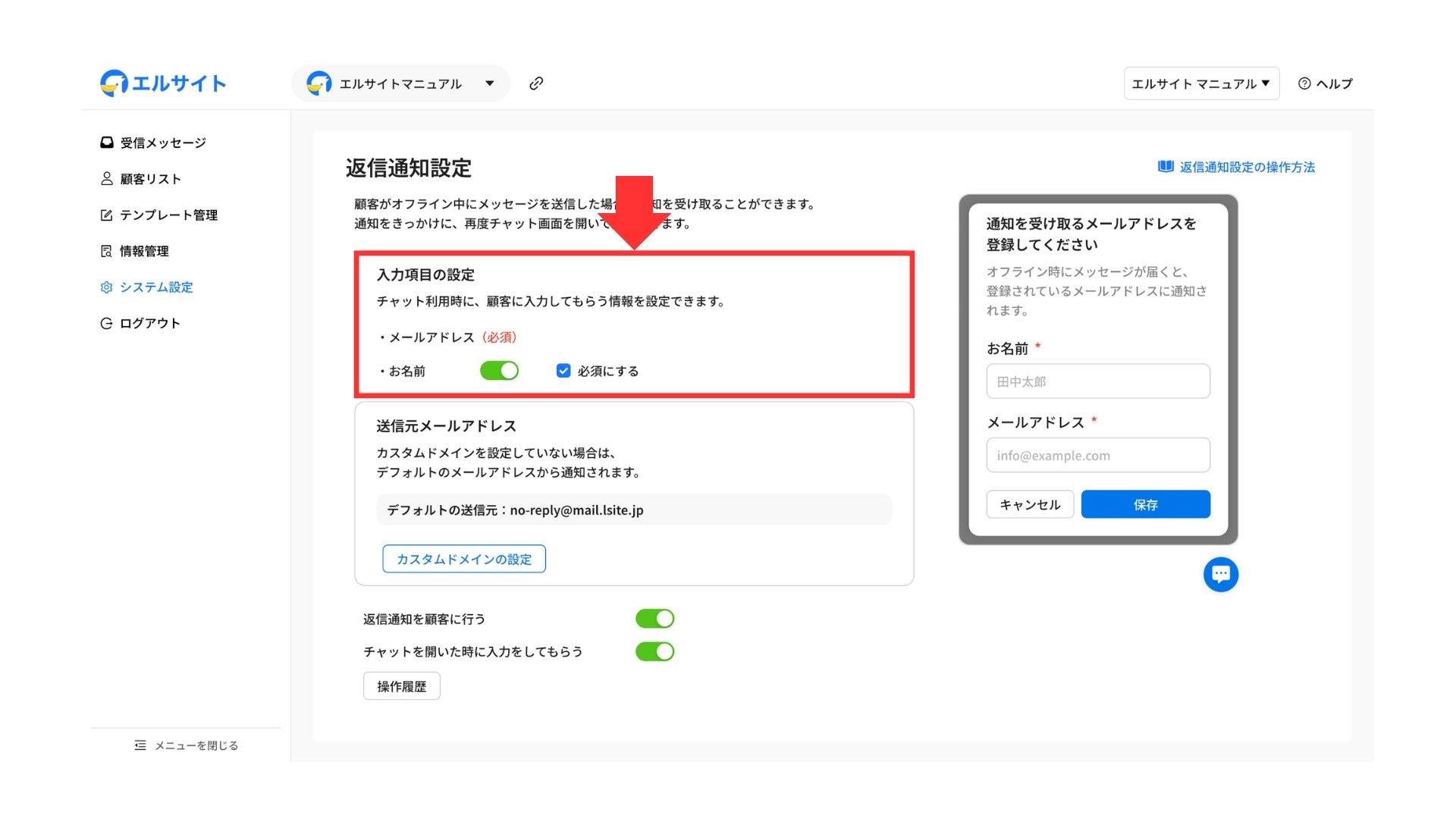Screen dimensions: 1456x819
Task: Disable 返信通知を顧客に行う toggle
Action: (654, 619)
